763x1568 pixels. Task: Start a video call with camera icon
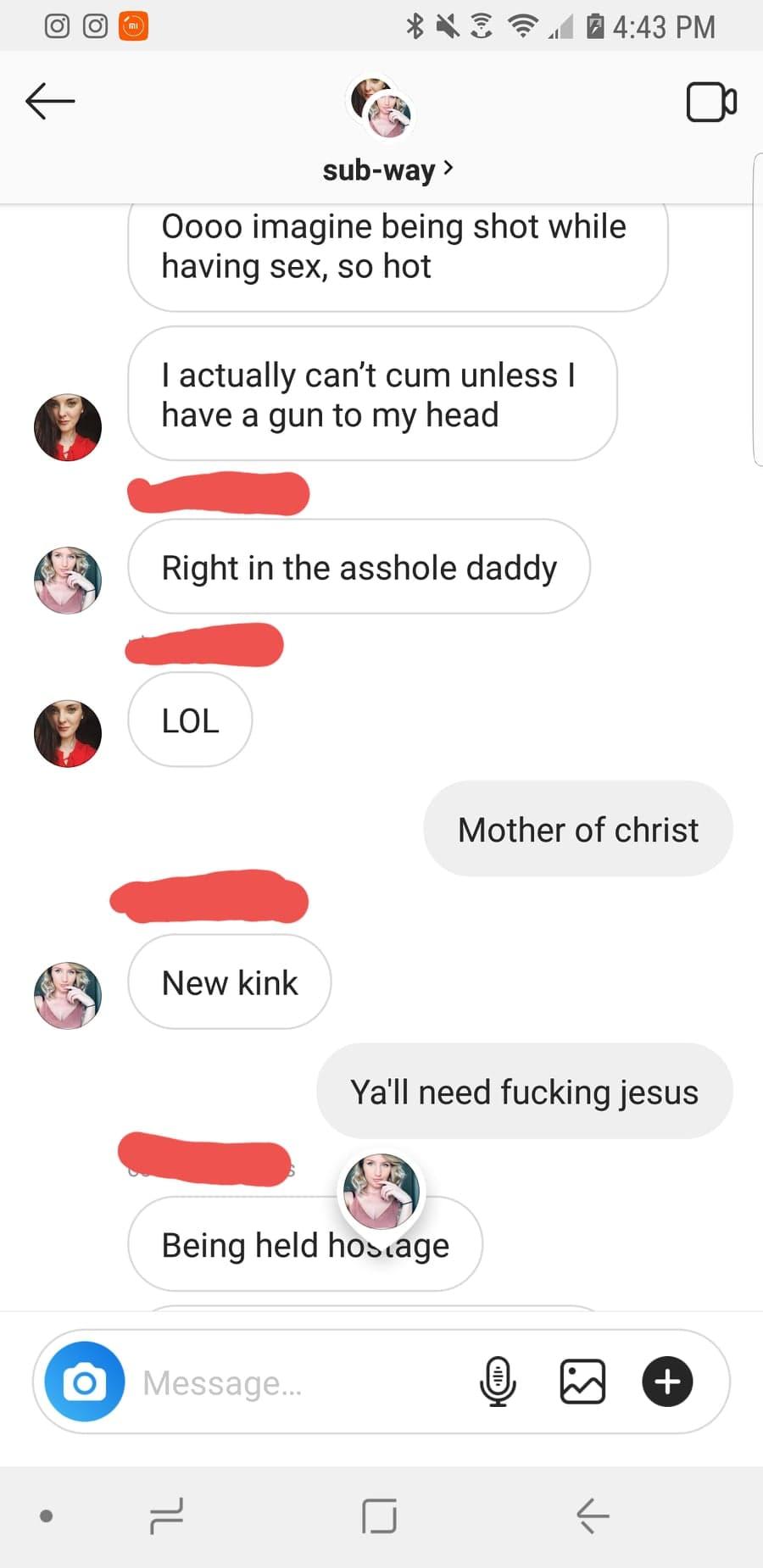coord(711,103)
